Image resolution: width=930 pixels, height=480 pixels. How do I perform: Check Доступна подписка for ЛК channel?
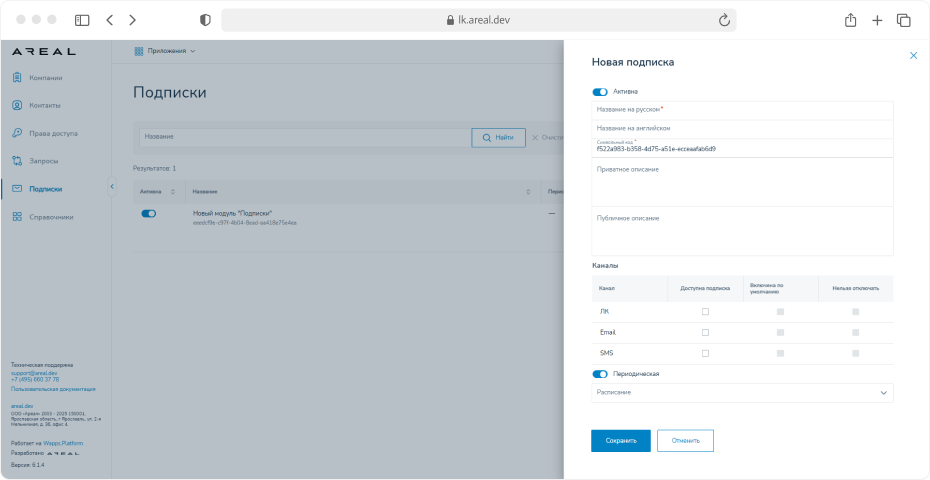click(705, 312)
